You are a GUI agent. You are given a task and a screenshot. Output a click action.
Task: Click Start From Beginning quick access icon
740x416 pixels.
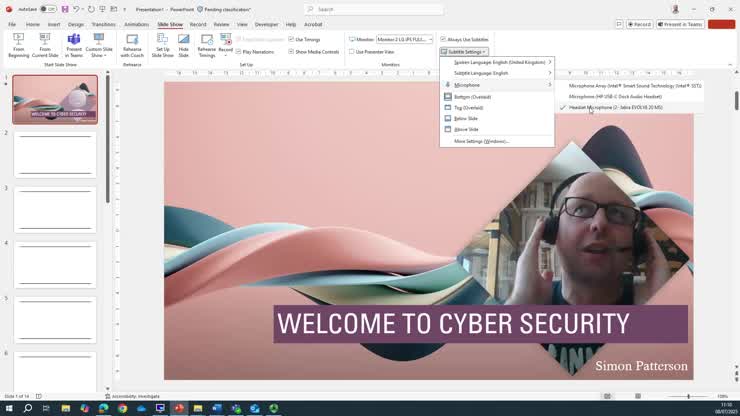(102, 9)
